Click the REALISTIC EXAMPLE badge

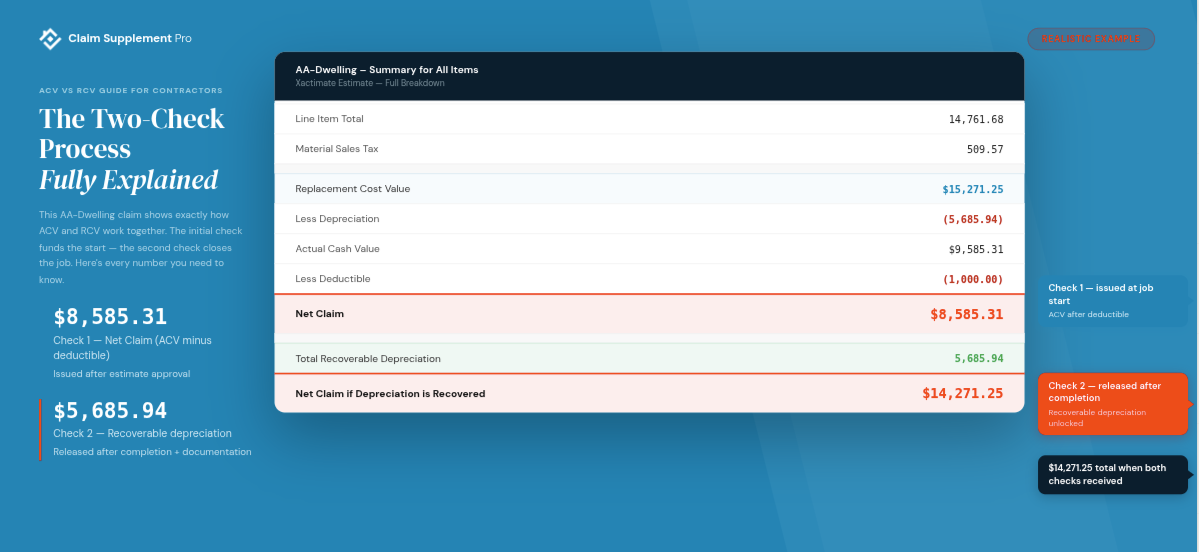coord(1090,39)
